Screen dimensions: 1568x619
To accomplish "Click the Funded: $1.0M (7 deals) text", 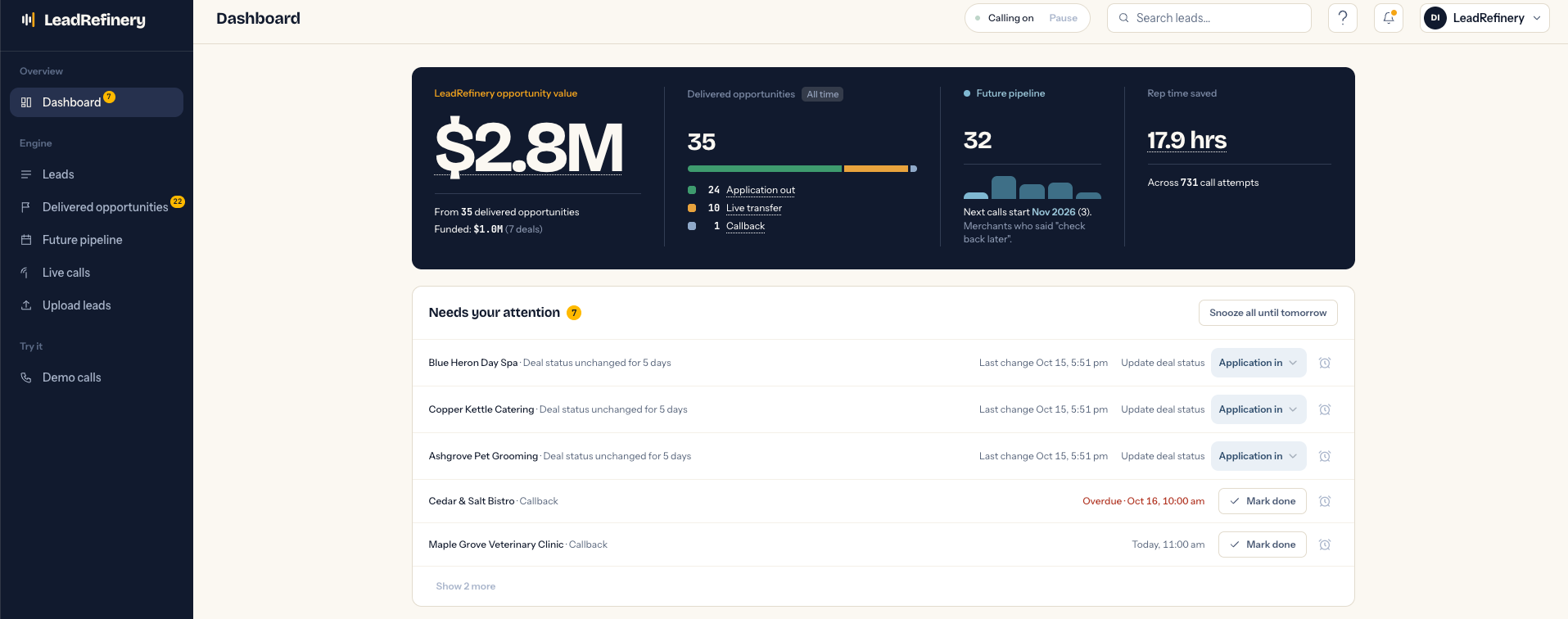I will click(x=488, y=229).
